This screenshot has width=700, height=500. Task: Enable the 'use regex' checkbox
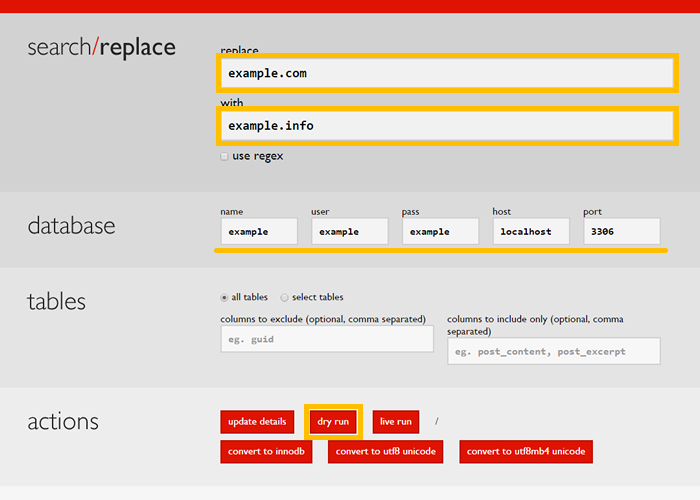pyautogui.click(x=224, y=156)
